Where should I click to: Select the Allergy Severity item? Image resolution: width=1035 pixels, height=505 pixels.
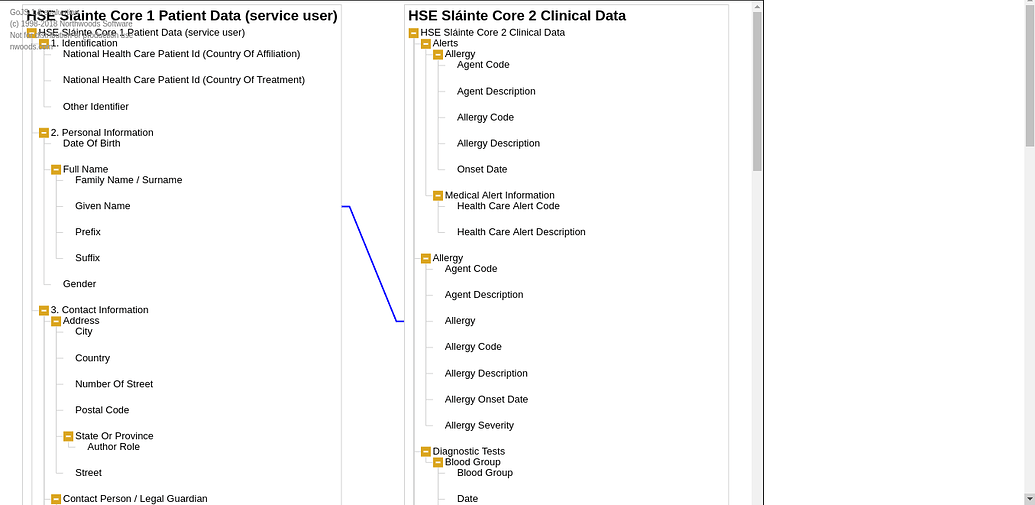pyautogui.click(x=479, y=426)
